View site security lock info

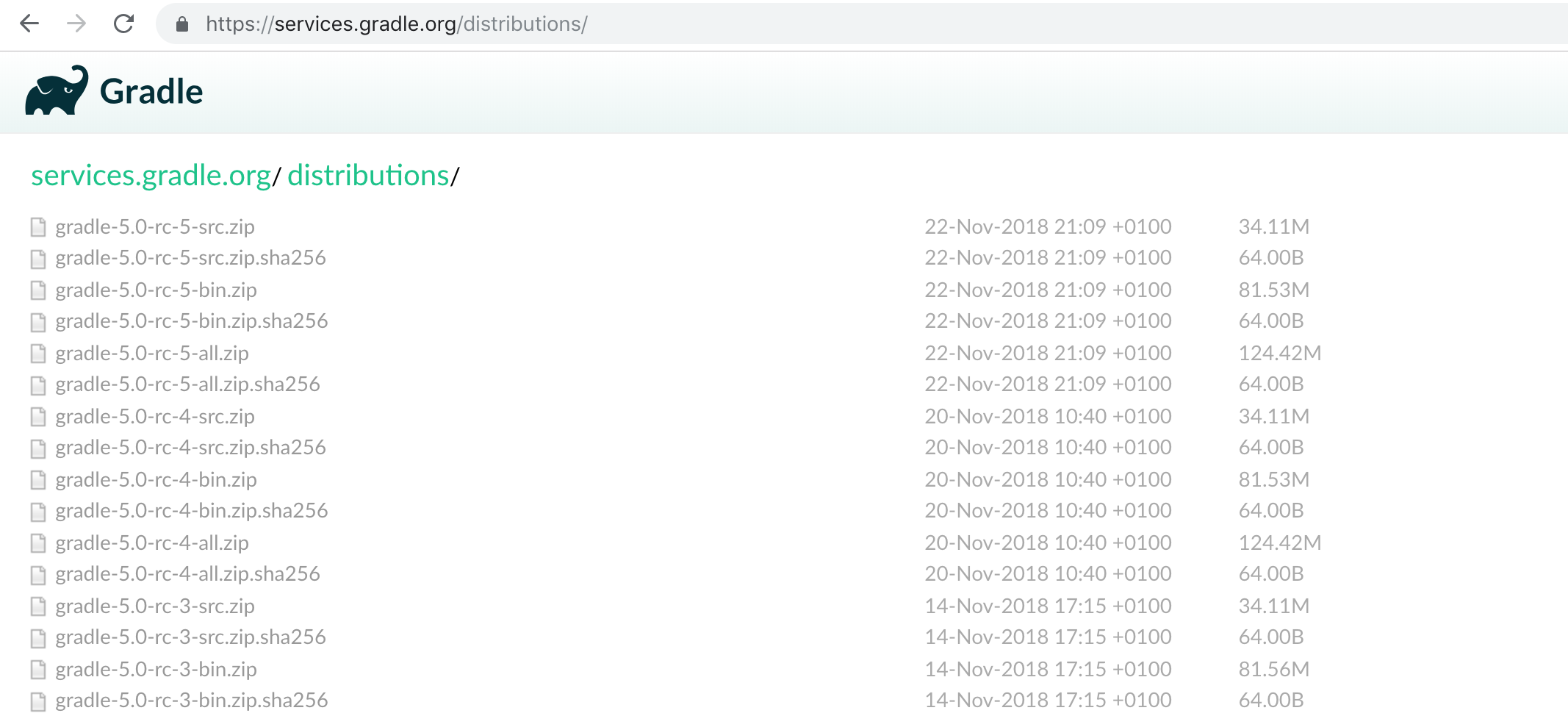tap(182, 24)
